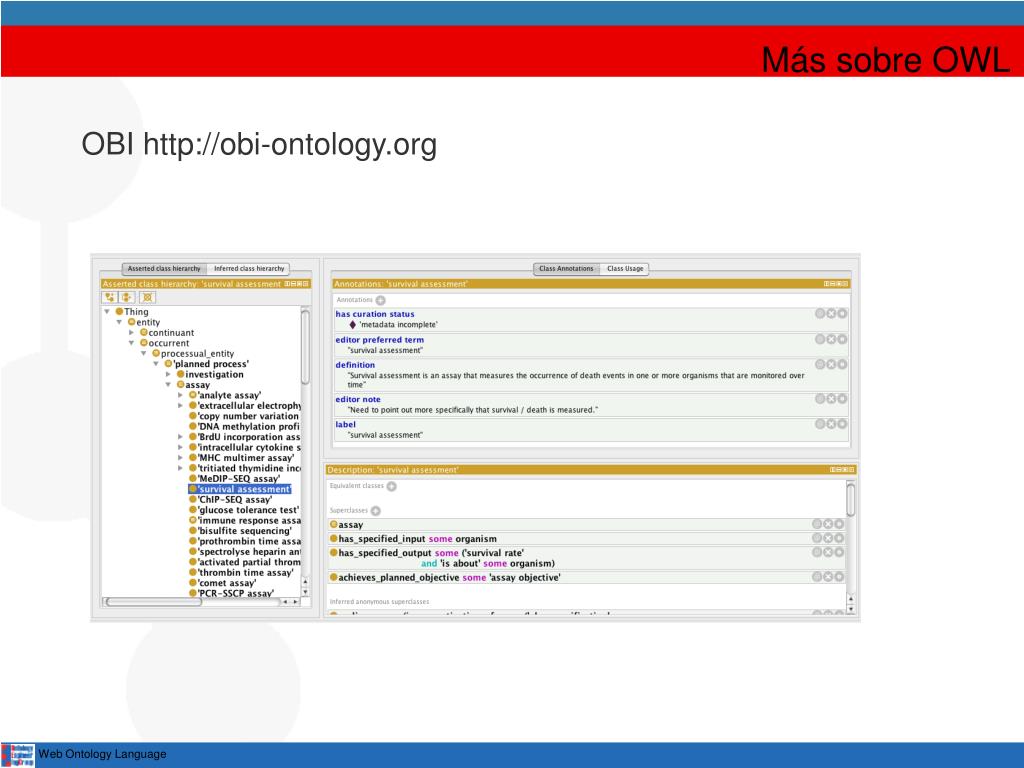Viewport: 1024px width, 768px height.
Task: Click the class tree vertical scrollbar thumb
Action: pos(305,347)
